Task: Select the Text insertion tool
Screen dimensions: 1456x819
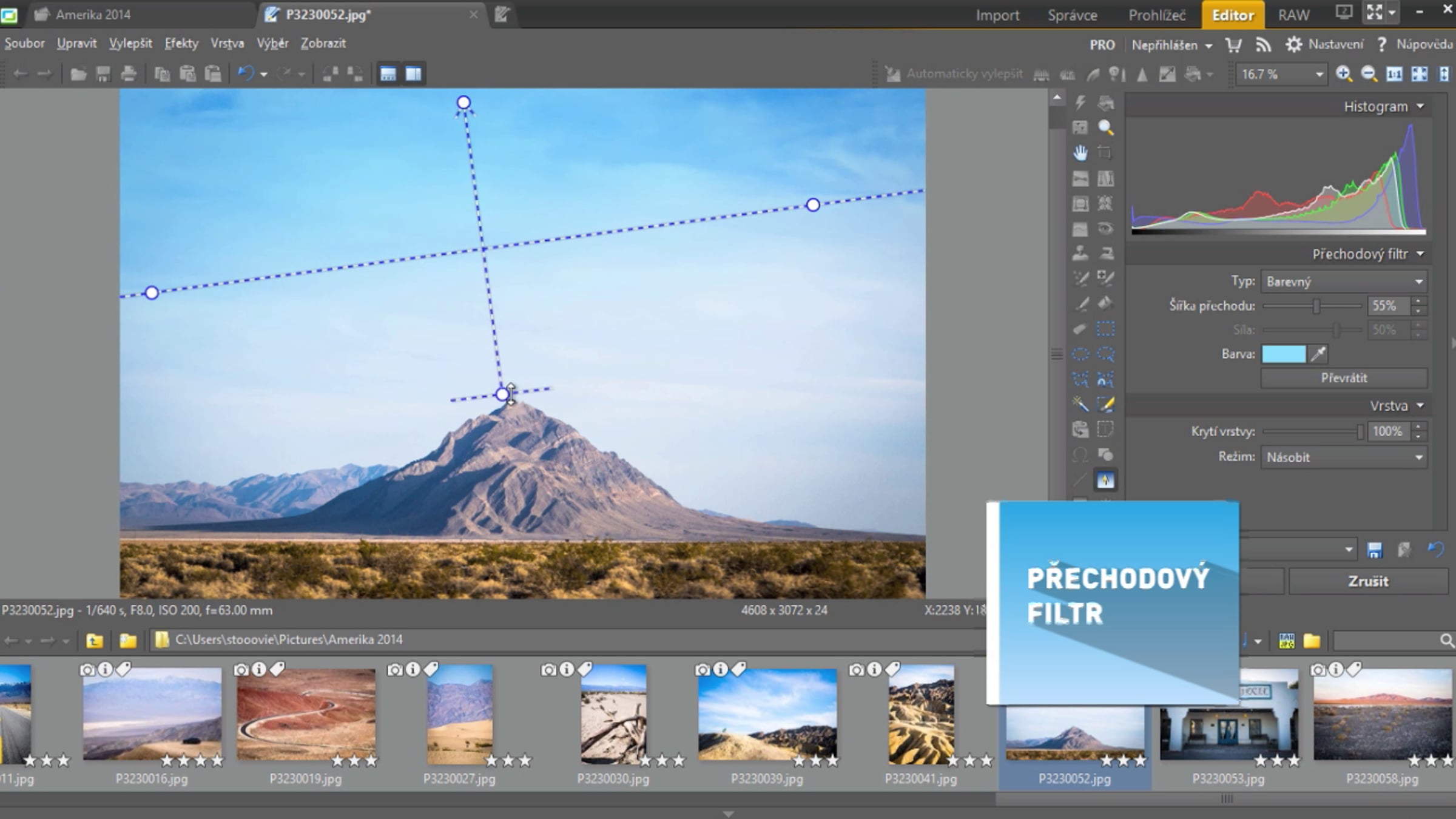Action: pyautogui.click(x=1105, y=430)
